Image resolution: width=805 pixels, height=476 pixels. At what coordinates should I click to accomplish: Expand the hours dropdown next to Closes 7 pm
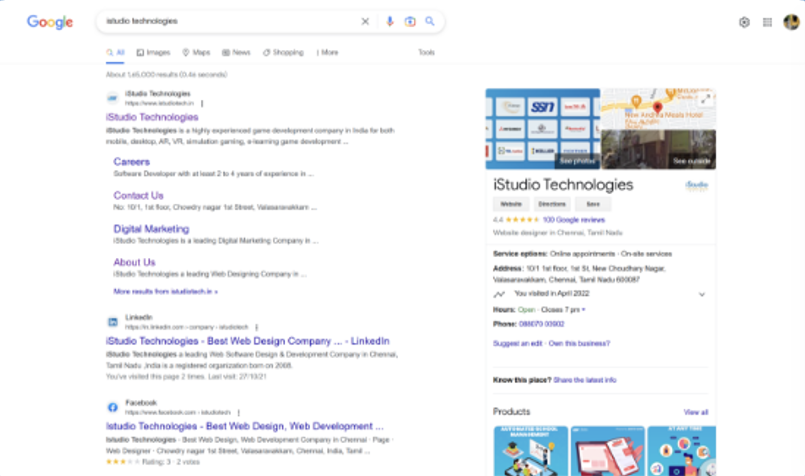[x=584, y=310]
